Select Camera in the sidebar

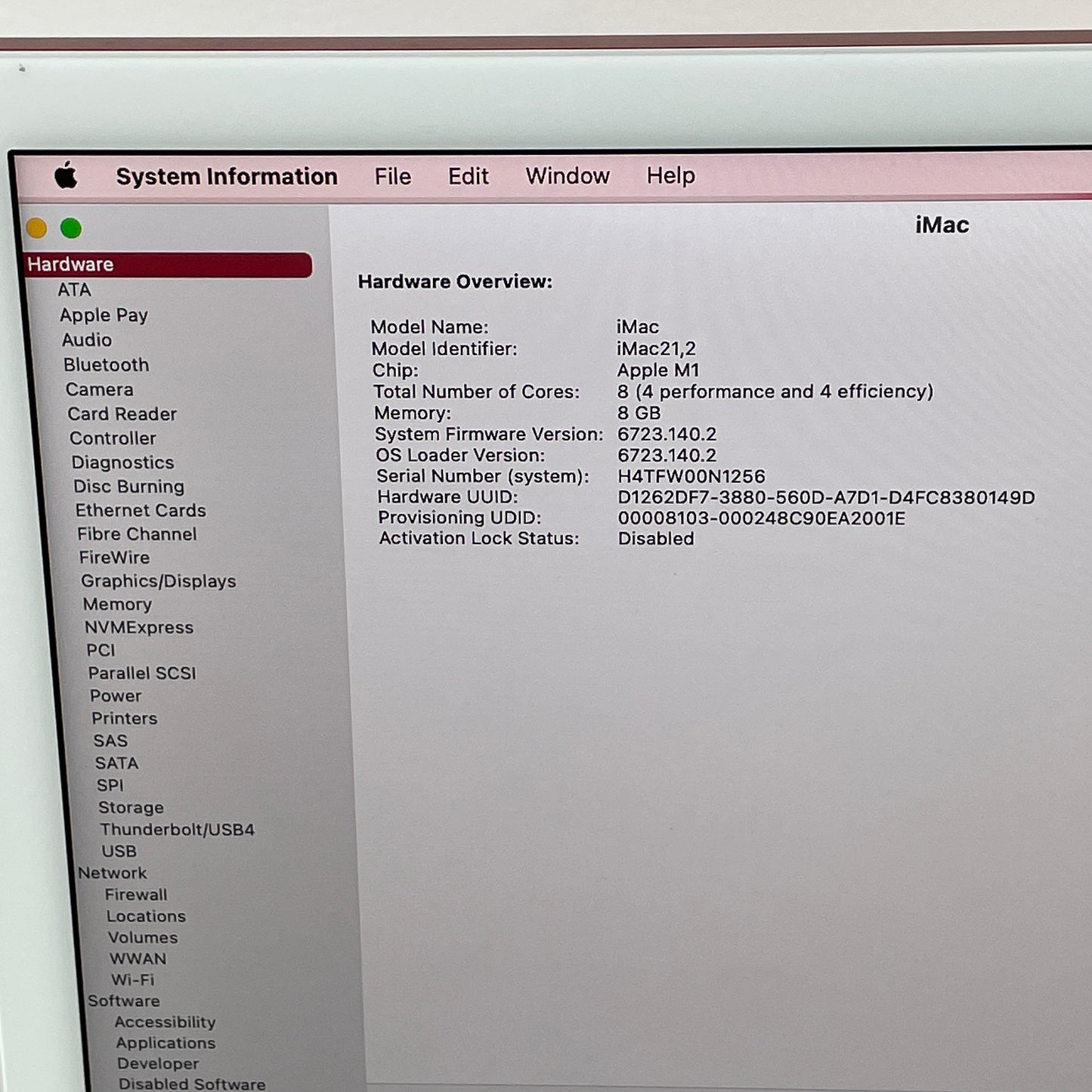[101, 390]
